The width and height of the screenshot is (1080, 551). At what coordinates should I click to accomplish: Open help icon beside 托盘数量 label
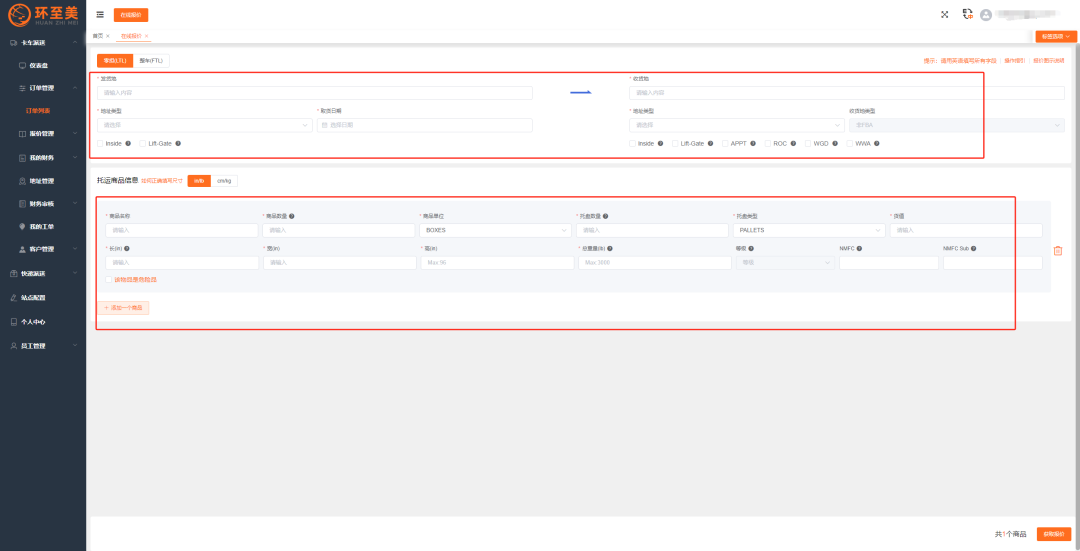tap(605, 216)
